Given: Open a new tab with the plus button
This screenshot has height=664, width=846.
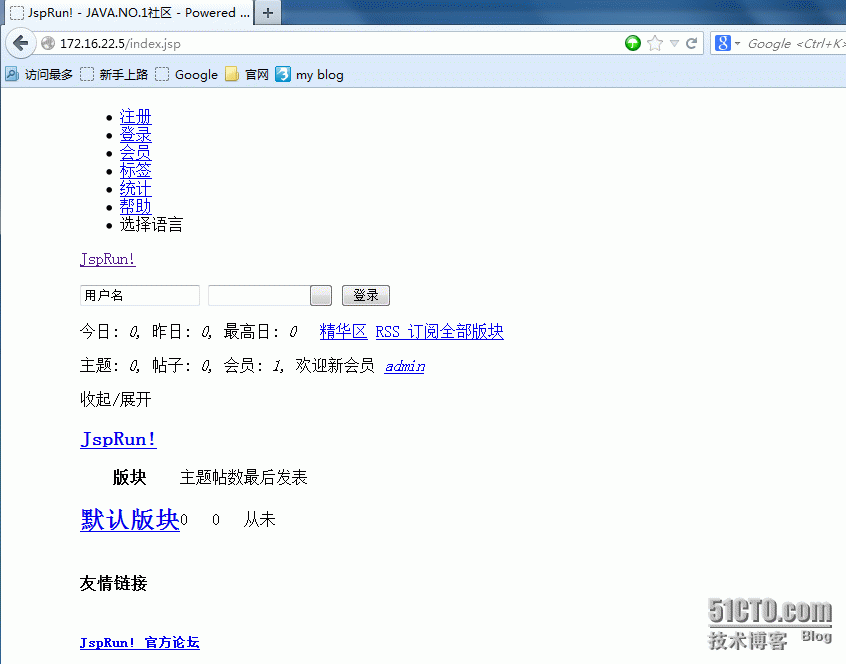Looking at the screenshot, I should [x=268, y=12].
